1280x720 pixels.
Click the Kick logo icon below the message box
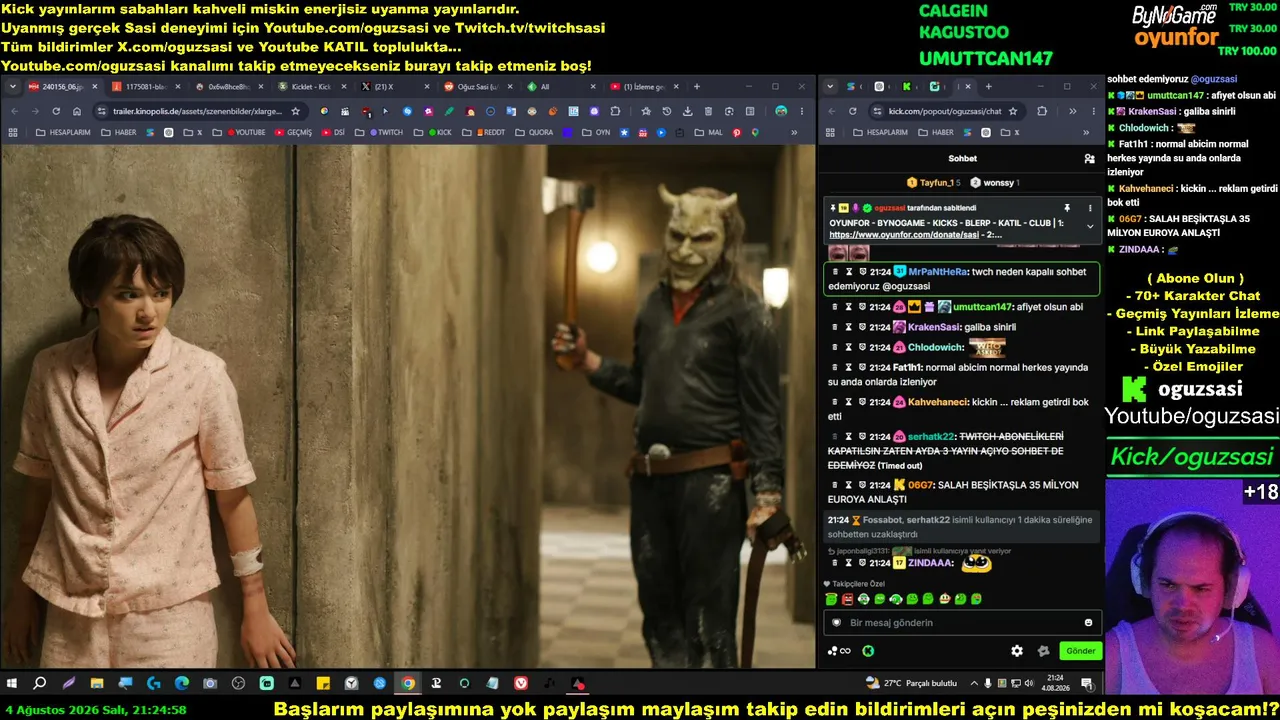[x=868, y=651]
